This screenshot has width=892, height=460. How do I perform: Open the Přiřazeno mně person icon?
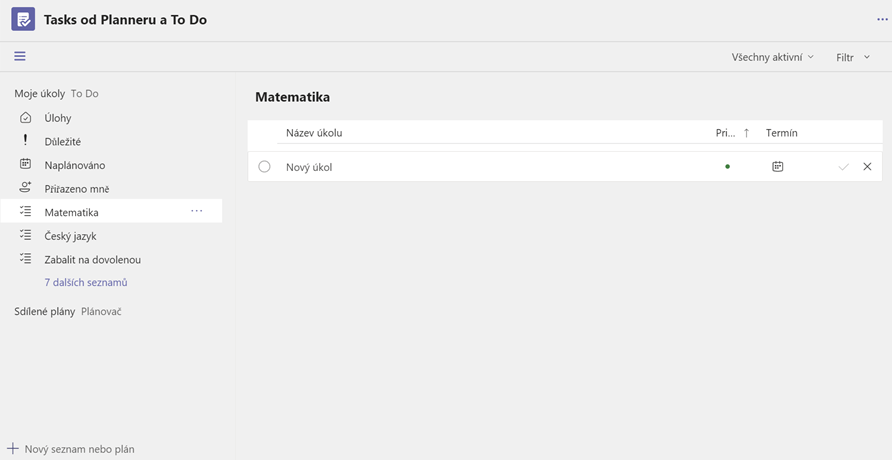pos(26,188)
